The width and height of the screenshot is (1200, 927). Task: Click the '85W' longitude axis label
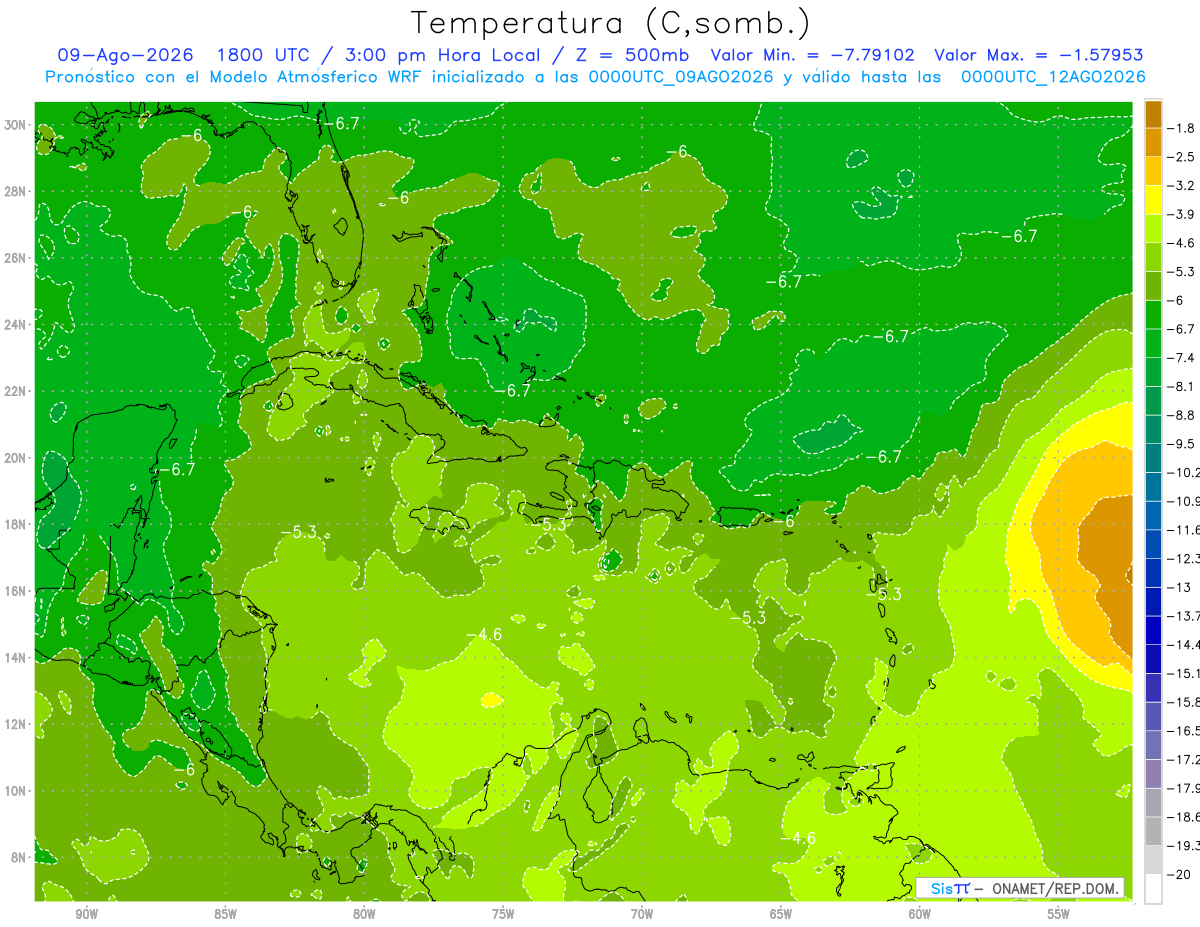(x=225, y=914)
